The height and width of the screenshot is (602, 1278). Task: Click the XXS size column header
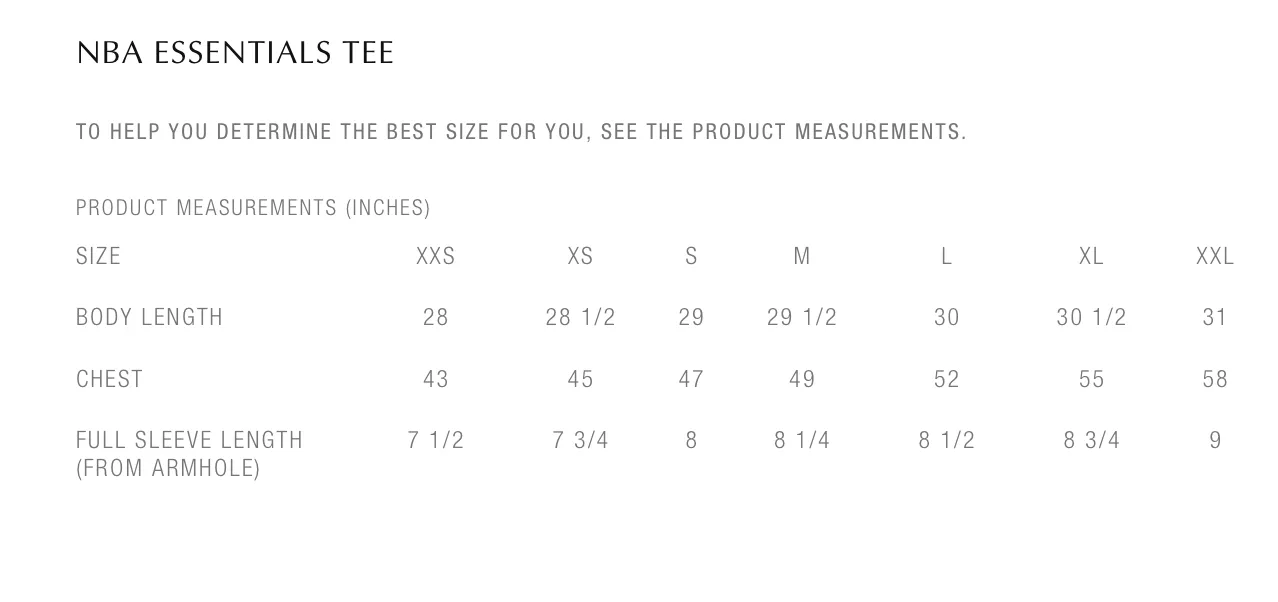pyautogui.click(x=436, y=257)
